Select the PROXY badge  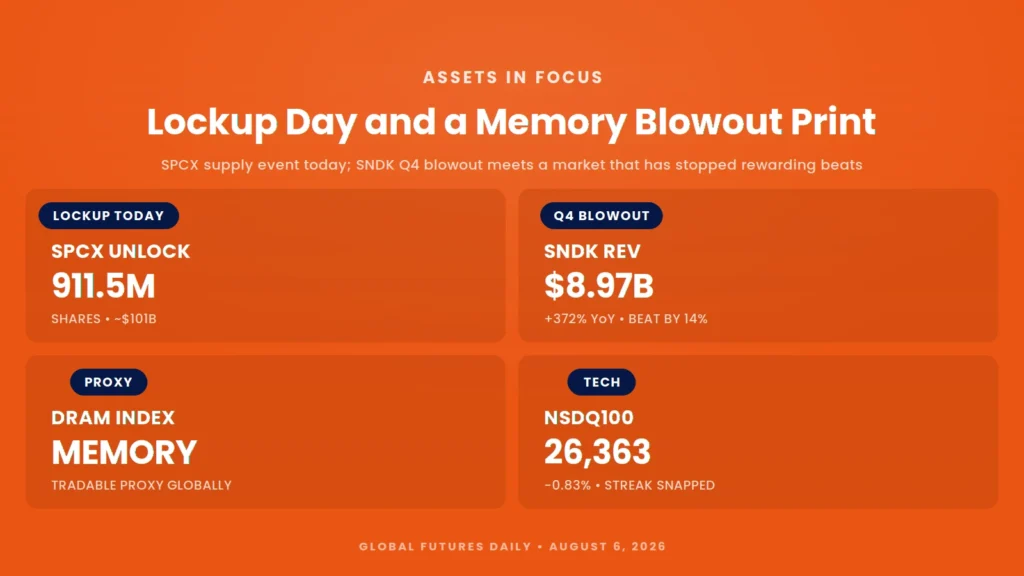tap(108, 382)
